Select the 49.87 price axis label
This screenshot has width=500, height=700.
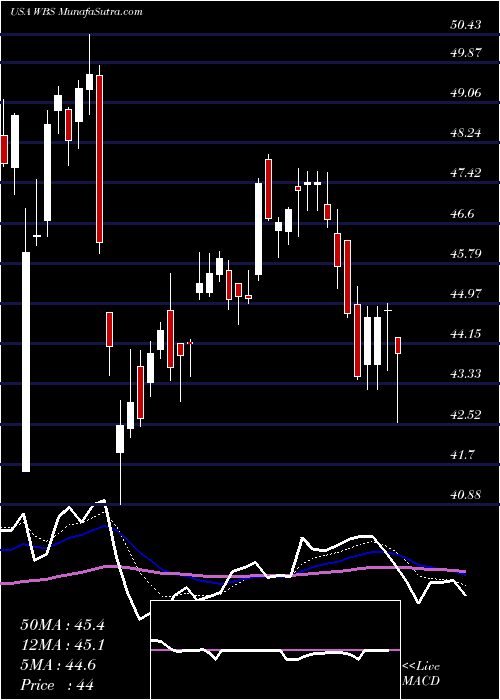[x=466, y=53]
